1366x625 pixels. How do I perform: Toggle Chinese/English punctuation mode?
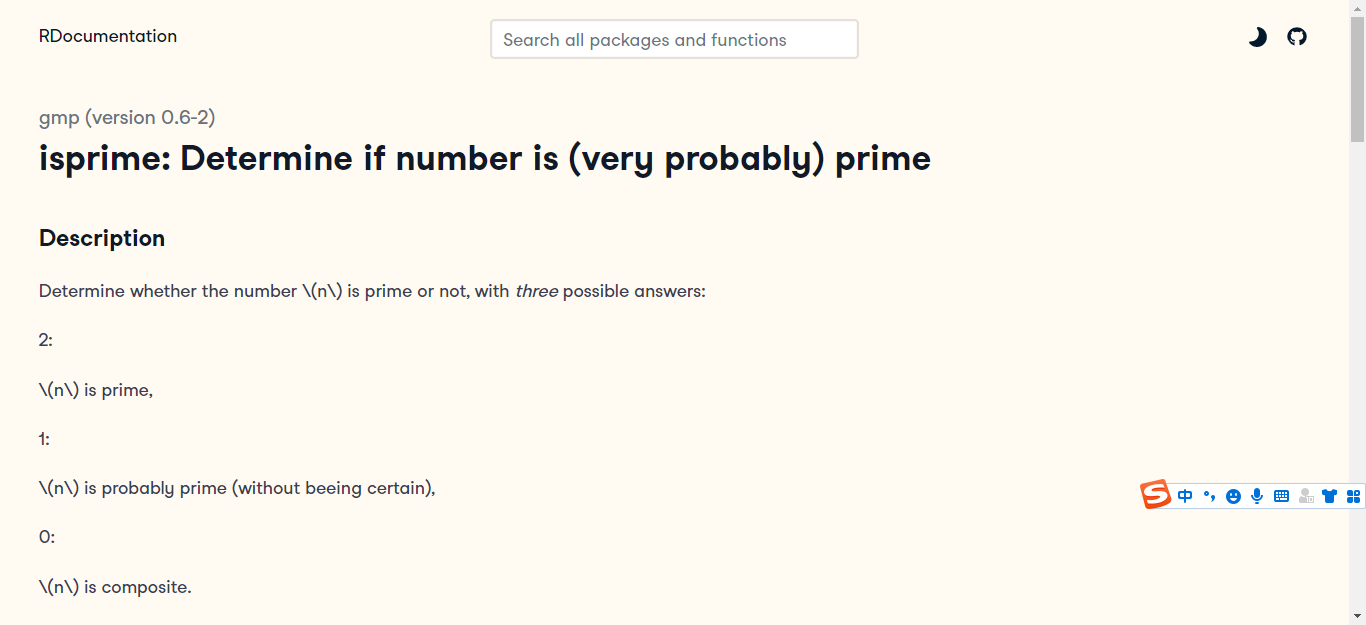tap(1209, 495)
